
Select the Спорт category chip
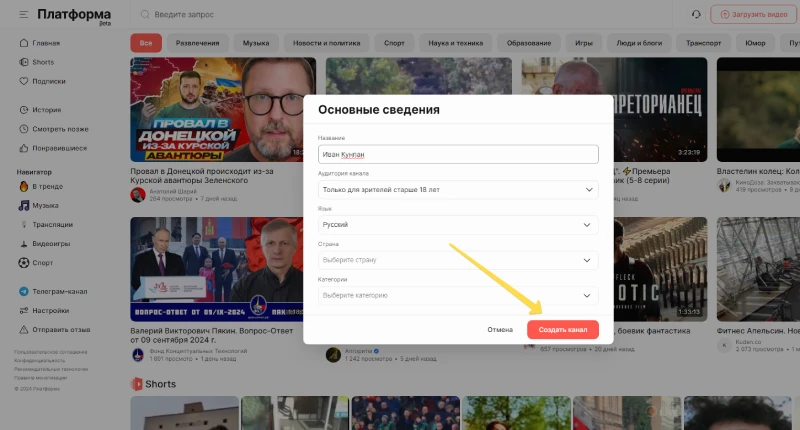click(x=394, y=43)
